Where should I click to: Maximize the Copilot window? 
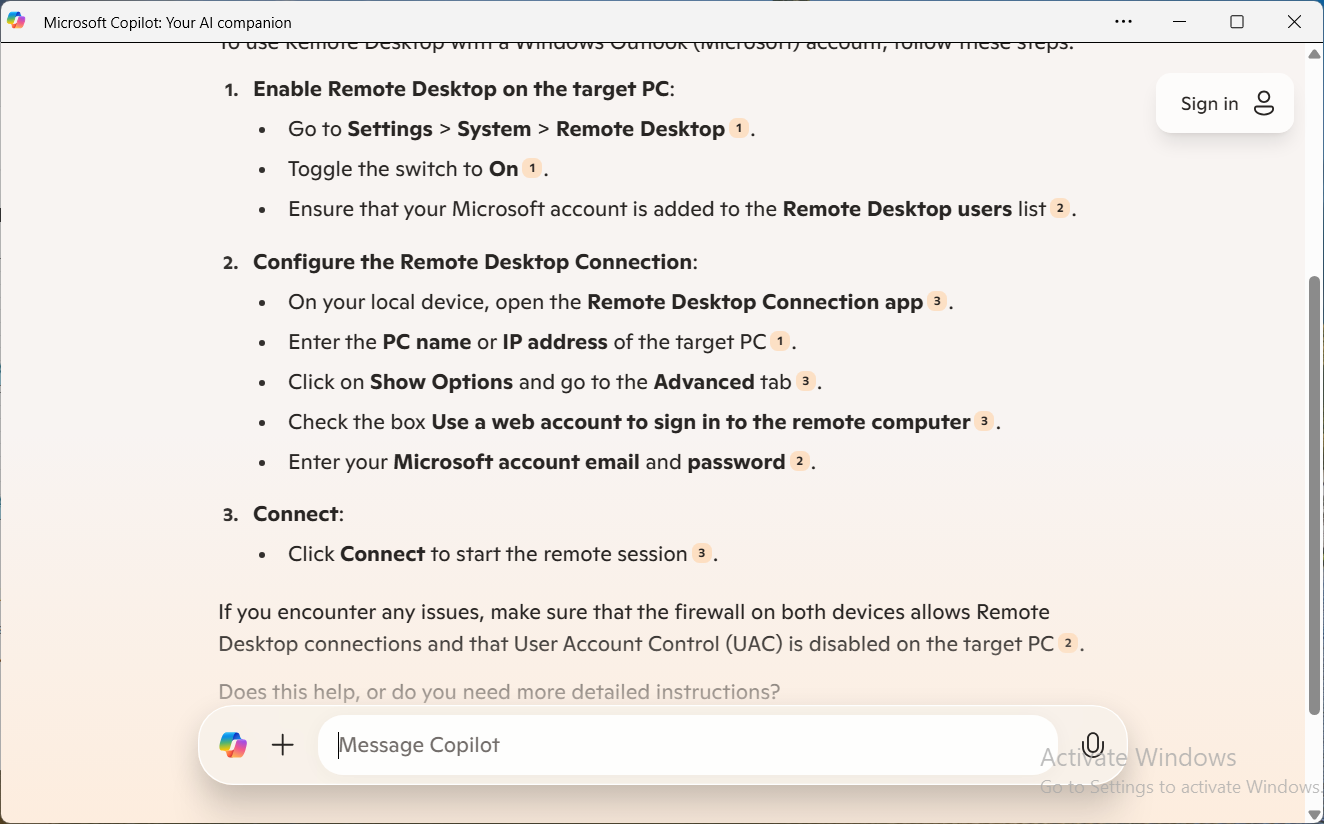tap(1237, 22)
